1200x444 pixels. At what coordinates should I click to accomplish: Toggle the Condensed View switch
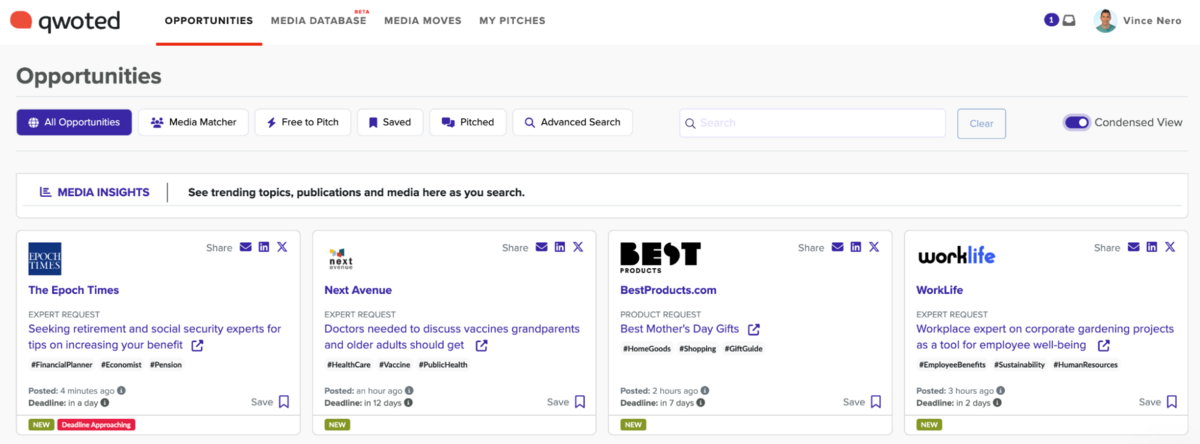[1077, 123]
